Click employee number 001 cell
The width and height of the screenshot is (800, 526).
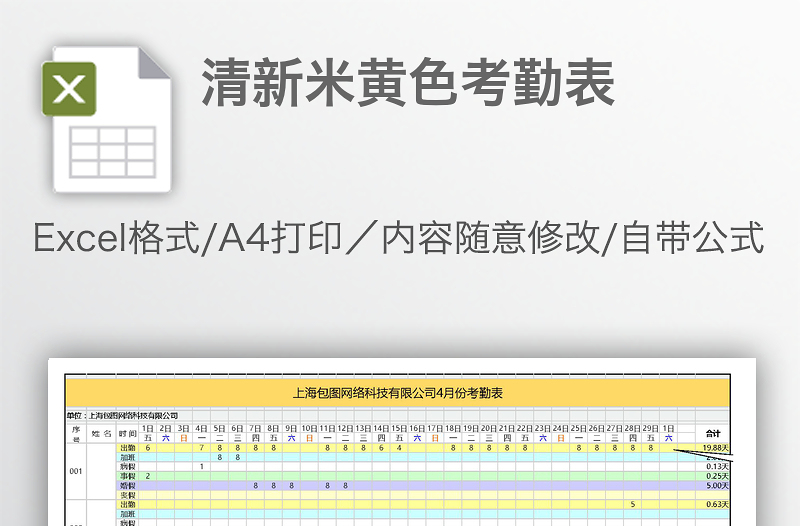[x=76, y=471]
